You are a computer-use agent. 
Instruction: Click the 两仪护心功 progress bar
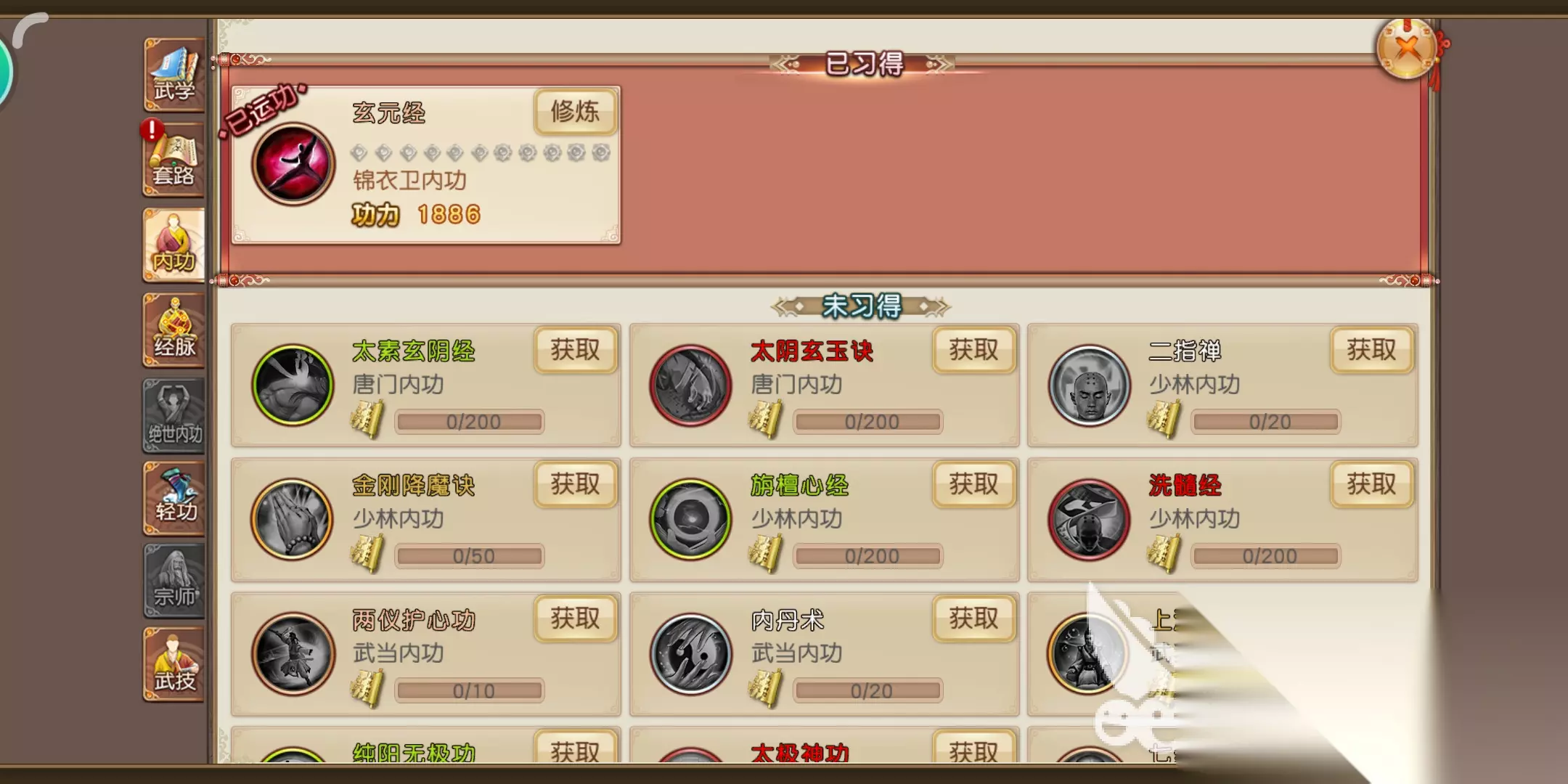470,690
